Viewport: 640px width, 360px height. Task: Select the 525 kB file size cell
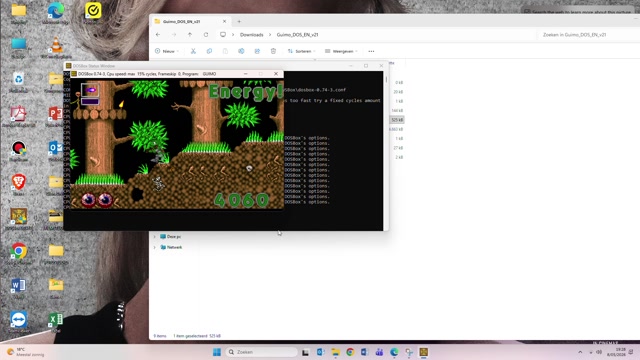coord(397,120)
